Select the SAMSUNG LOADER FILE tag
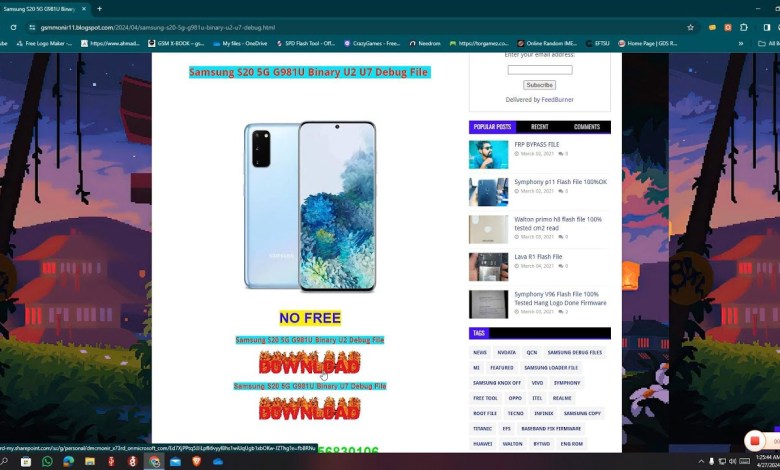780x470 pixels. coord(551,368)
